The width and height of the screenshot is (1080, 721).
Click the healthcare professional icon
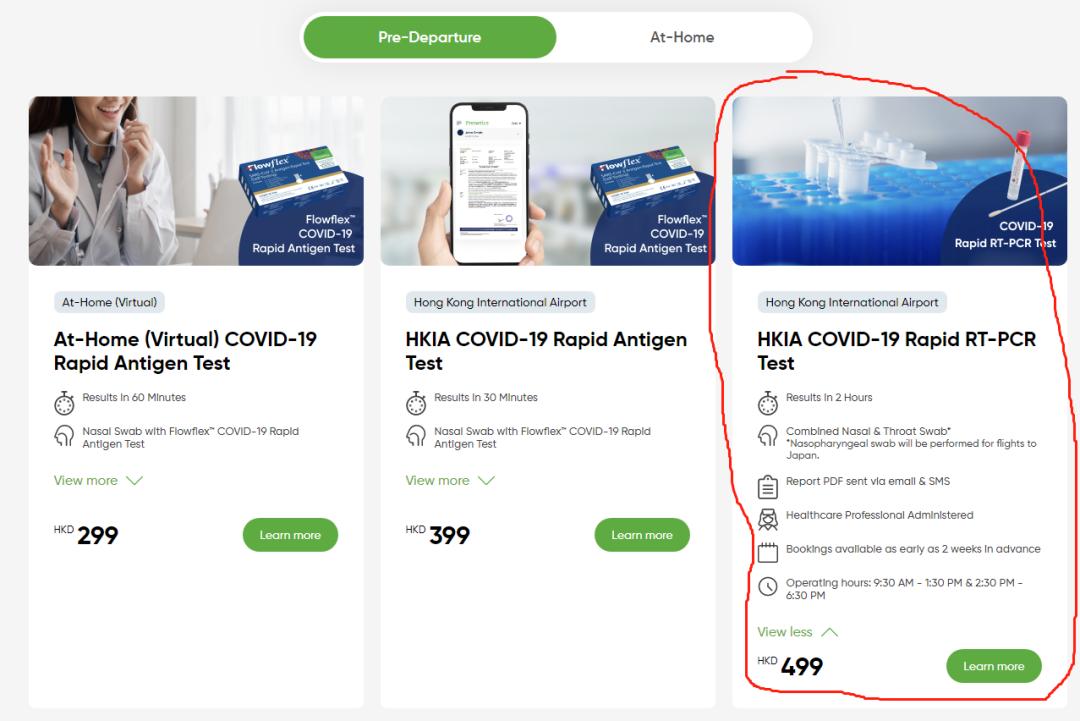pyautogui.click(x=768, y=520)
